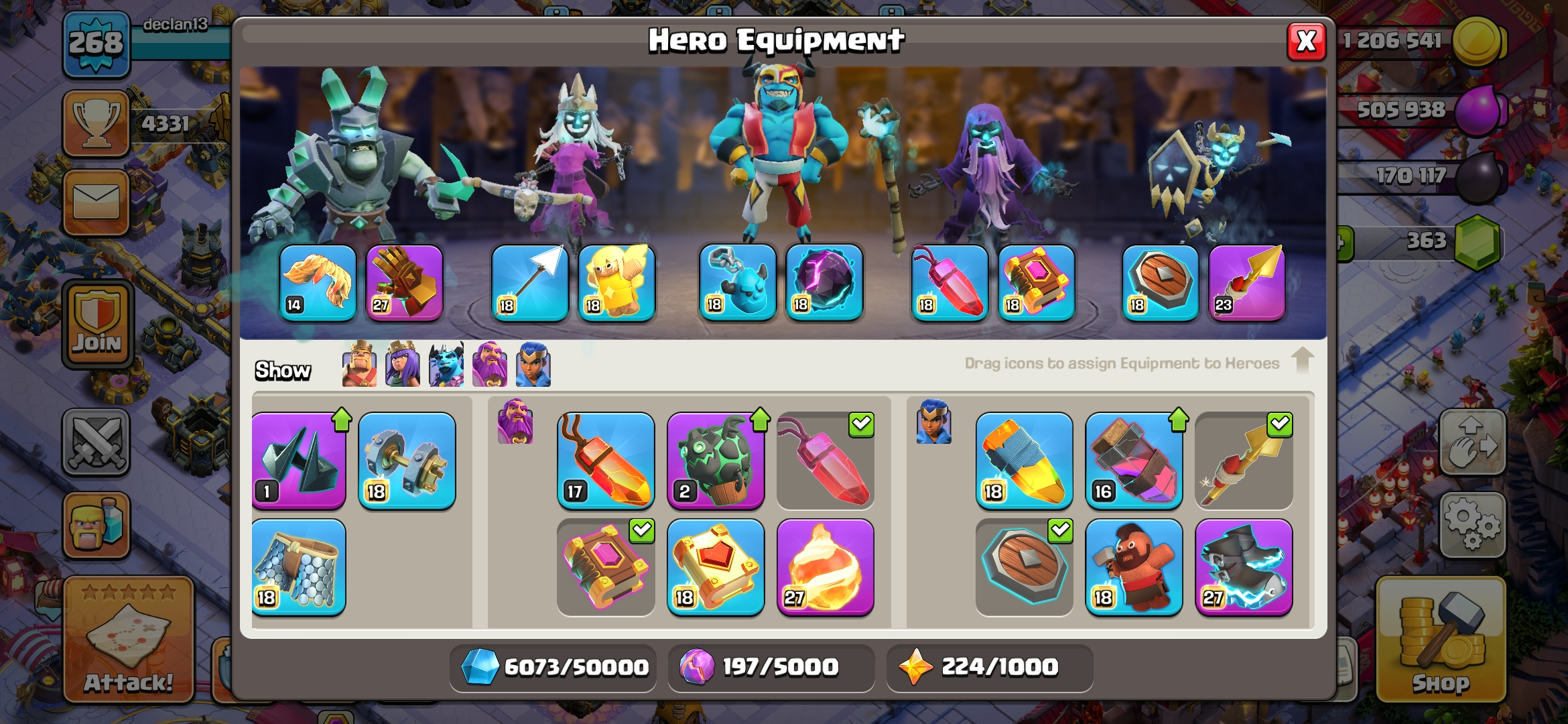Click the Giant Arrow equipment icon
Viewport: 1568px width, 724px height.
pos(529,283)
